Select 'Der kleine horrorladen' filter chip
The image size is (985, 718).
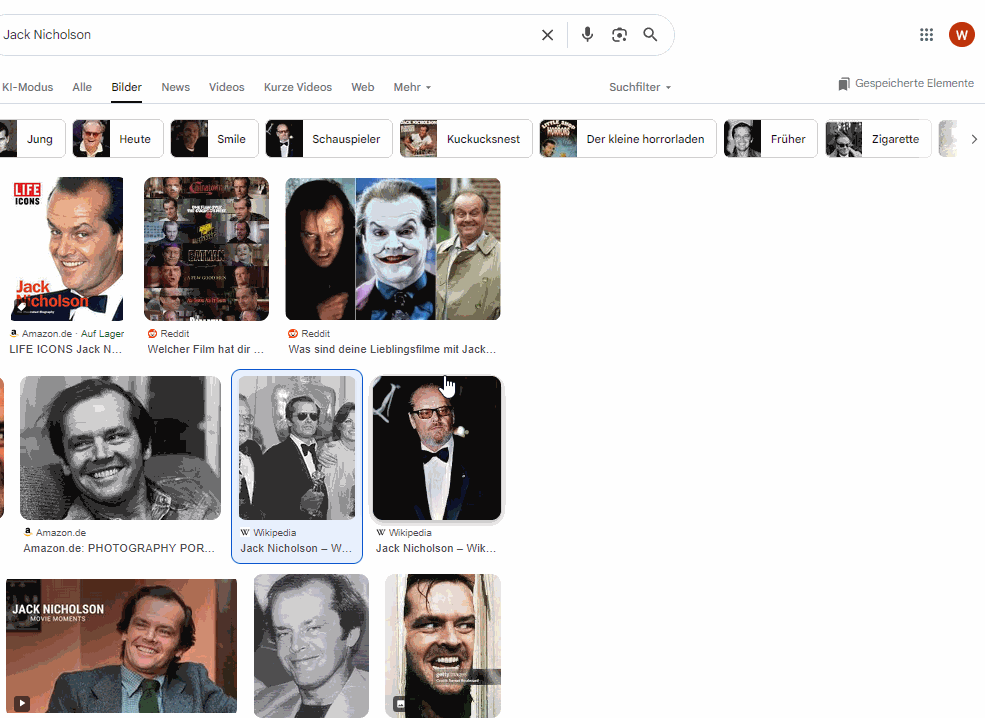point(628,139)
